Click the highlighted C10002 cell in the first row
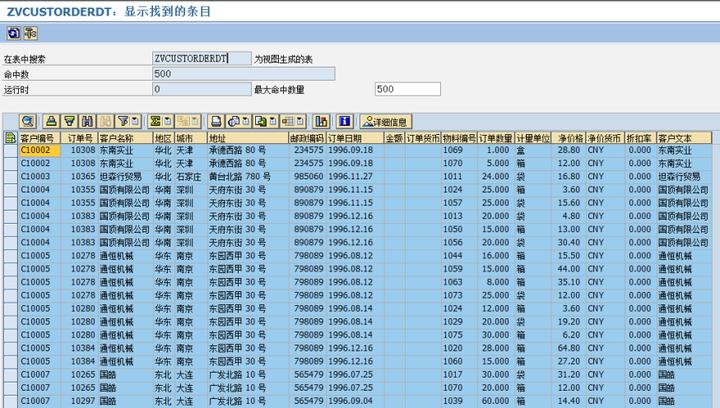The width and height of the screenshot is (720, 408). click(39, 150)
